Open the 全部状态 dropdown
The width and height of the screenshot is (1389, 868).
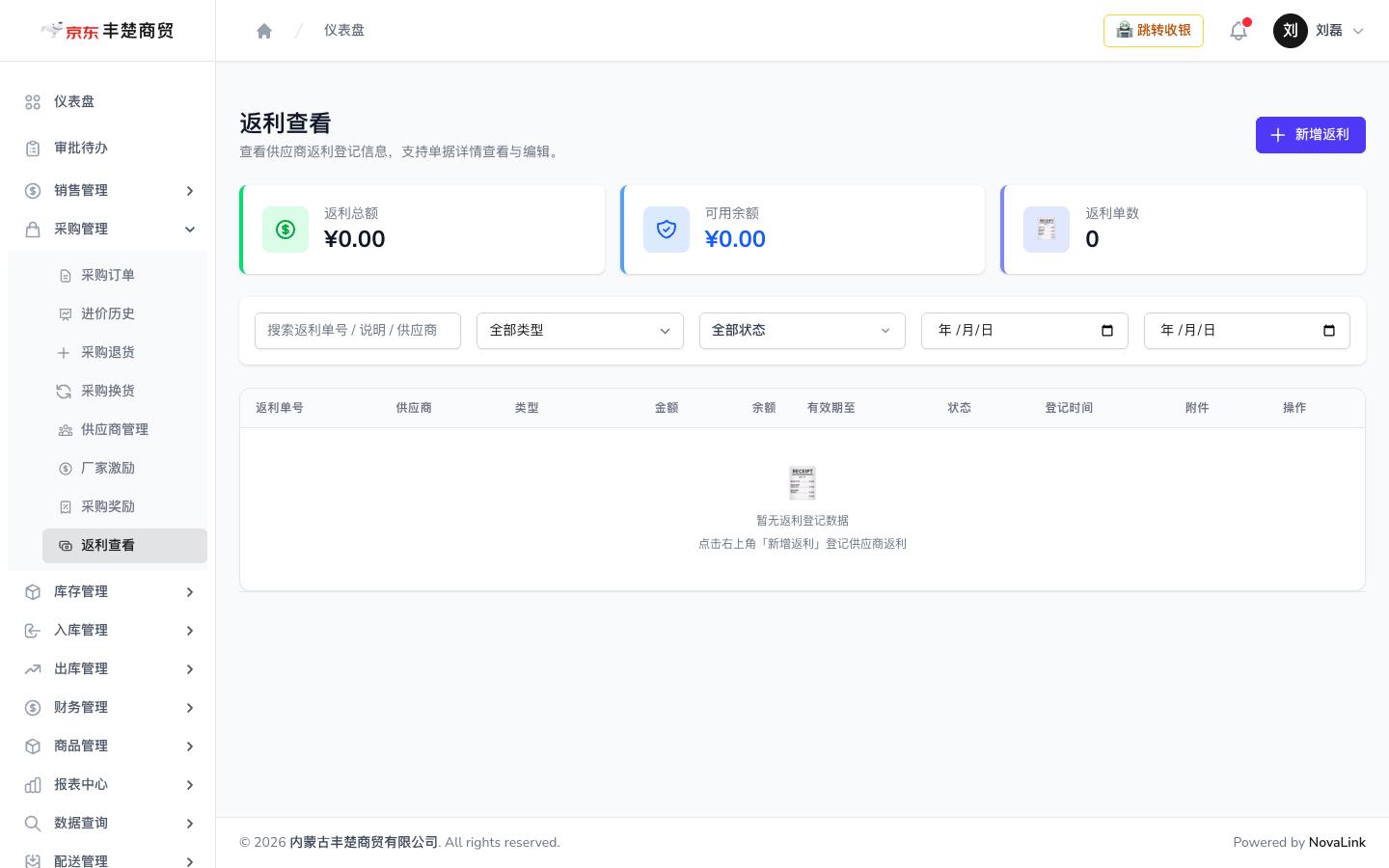[803, 331]
